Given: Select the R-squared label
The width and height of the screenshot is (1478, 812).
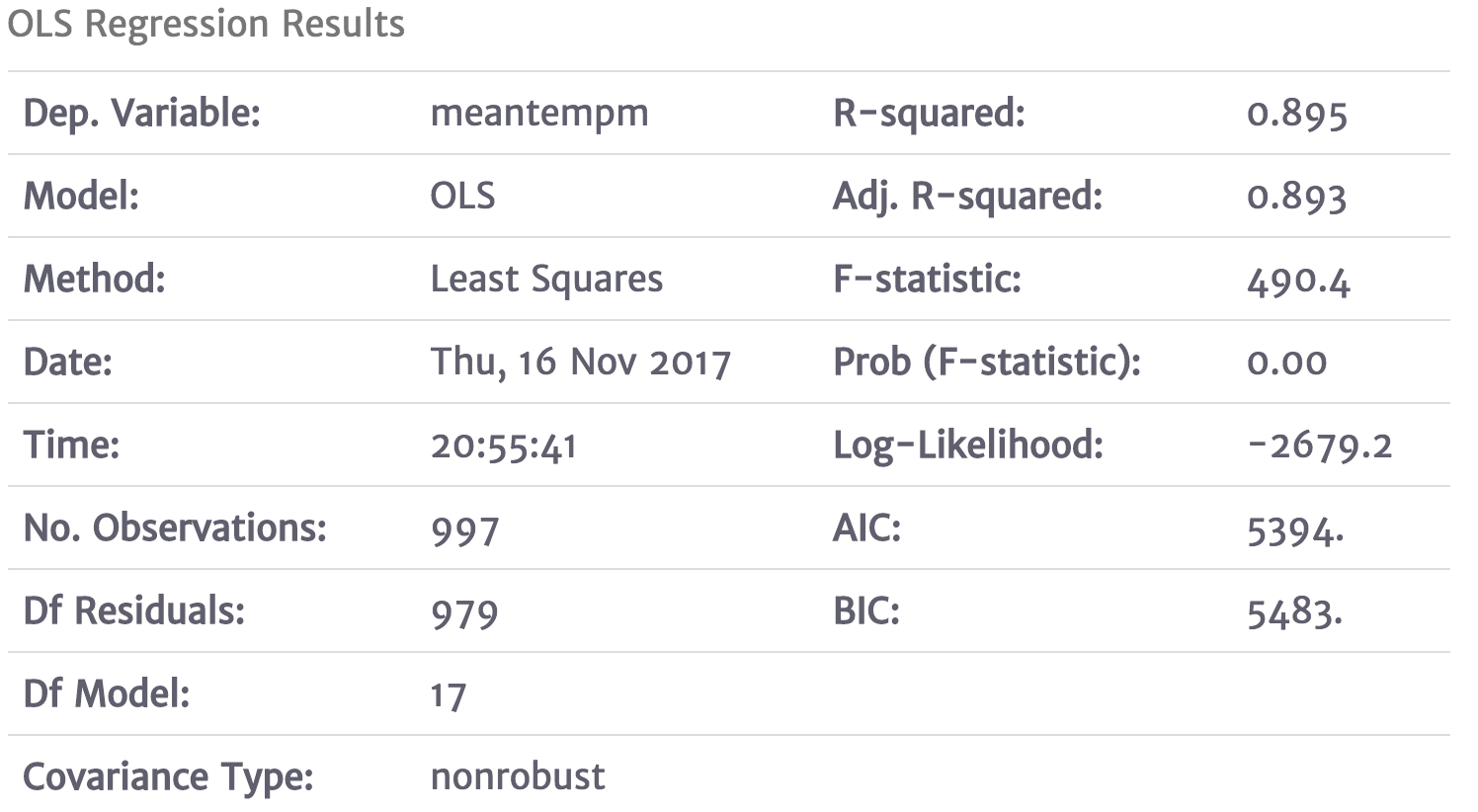Looking at the screenshot, I should tap(929, 114).
